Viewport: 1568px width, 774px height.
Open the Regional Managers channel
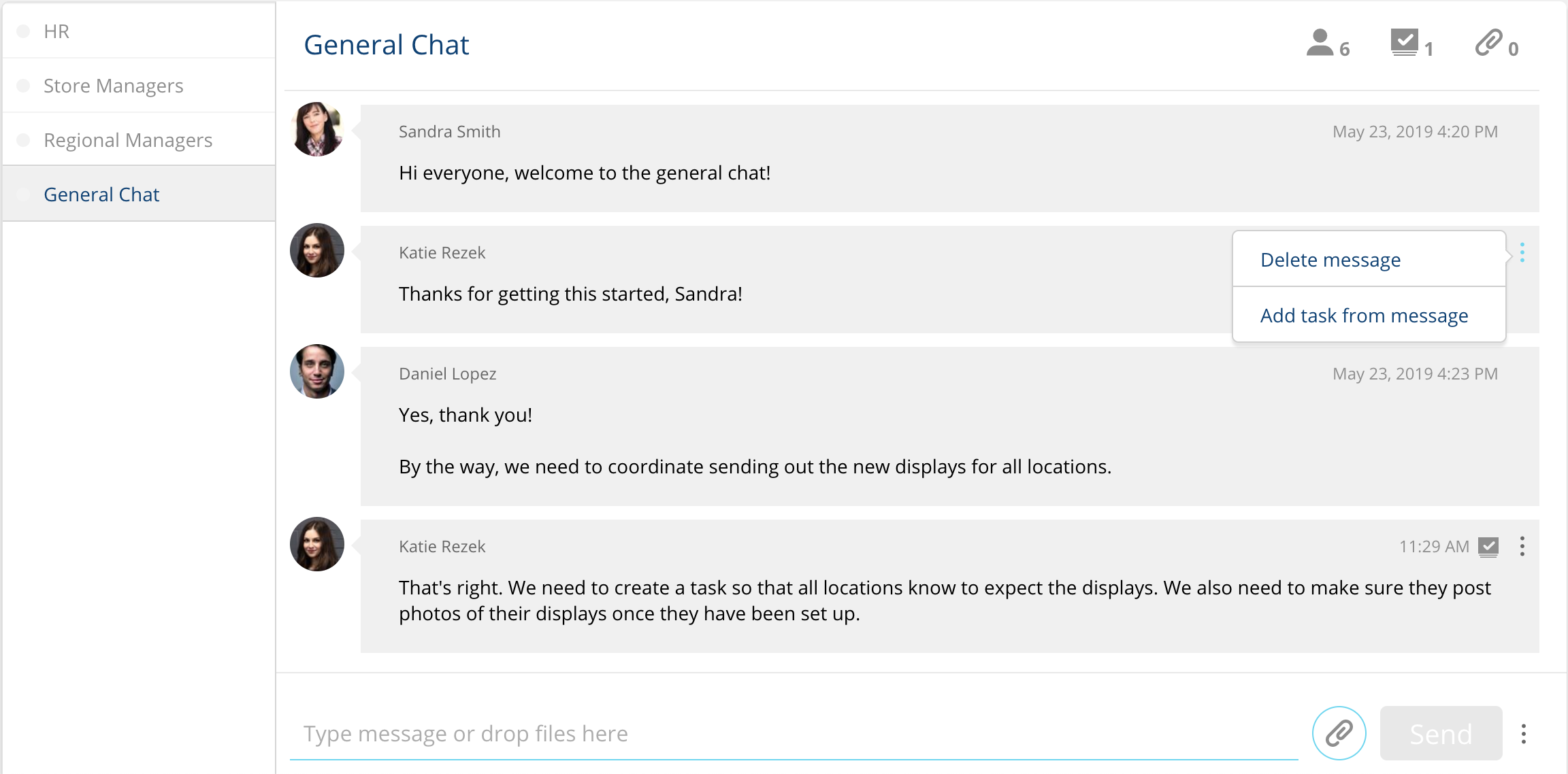pos(128,140)
